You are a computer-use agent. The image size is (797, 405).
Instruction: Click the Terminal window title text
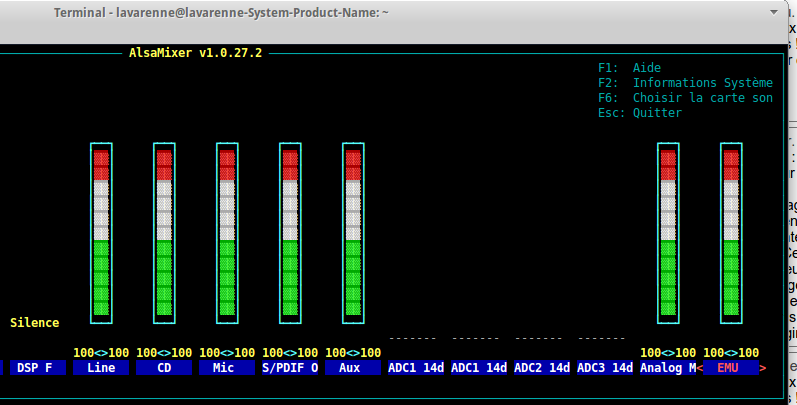(221, 13)
